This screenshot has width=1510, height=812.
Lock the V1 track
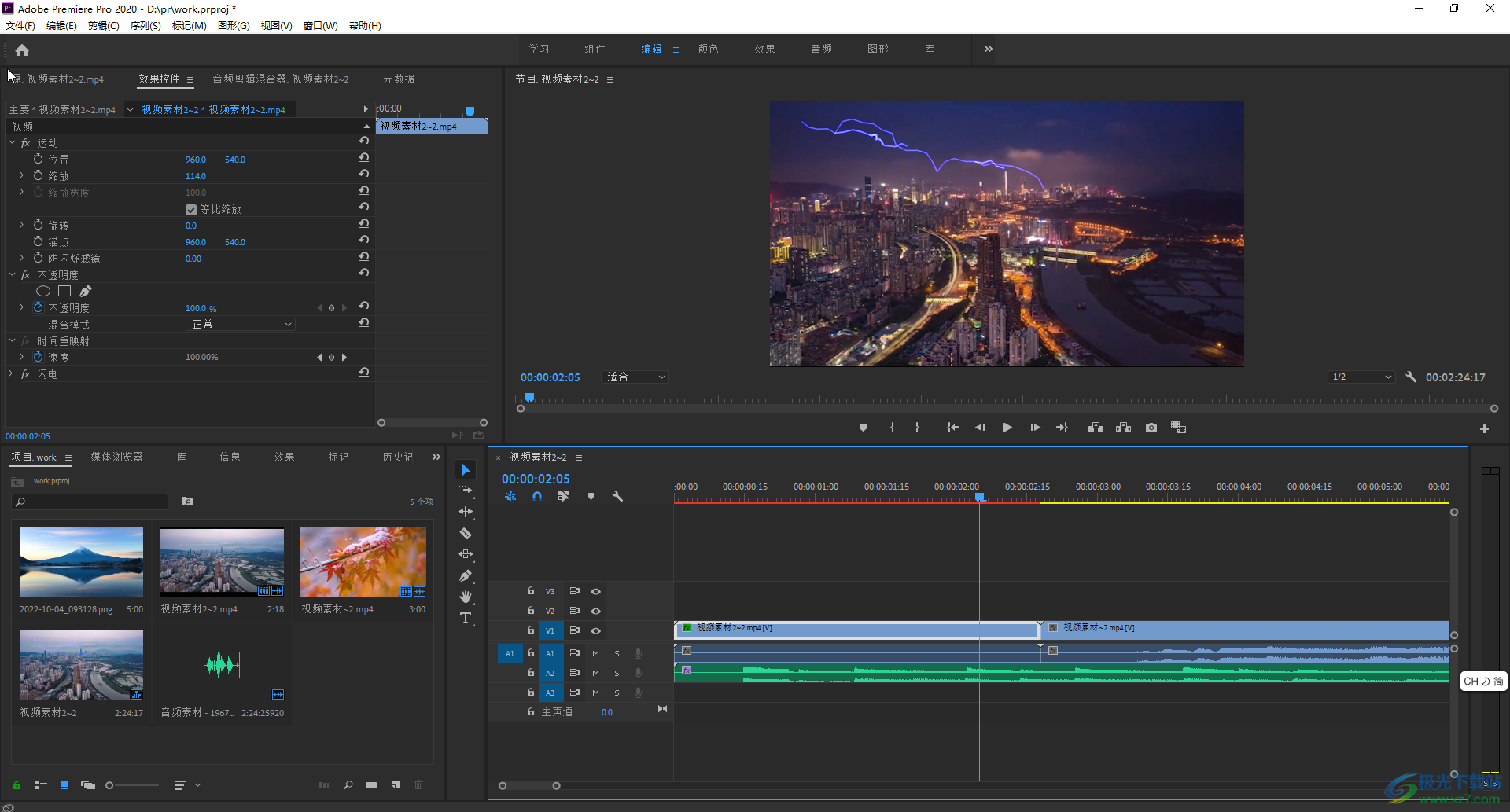click(531, 630)
